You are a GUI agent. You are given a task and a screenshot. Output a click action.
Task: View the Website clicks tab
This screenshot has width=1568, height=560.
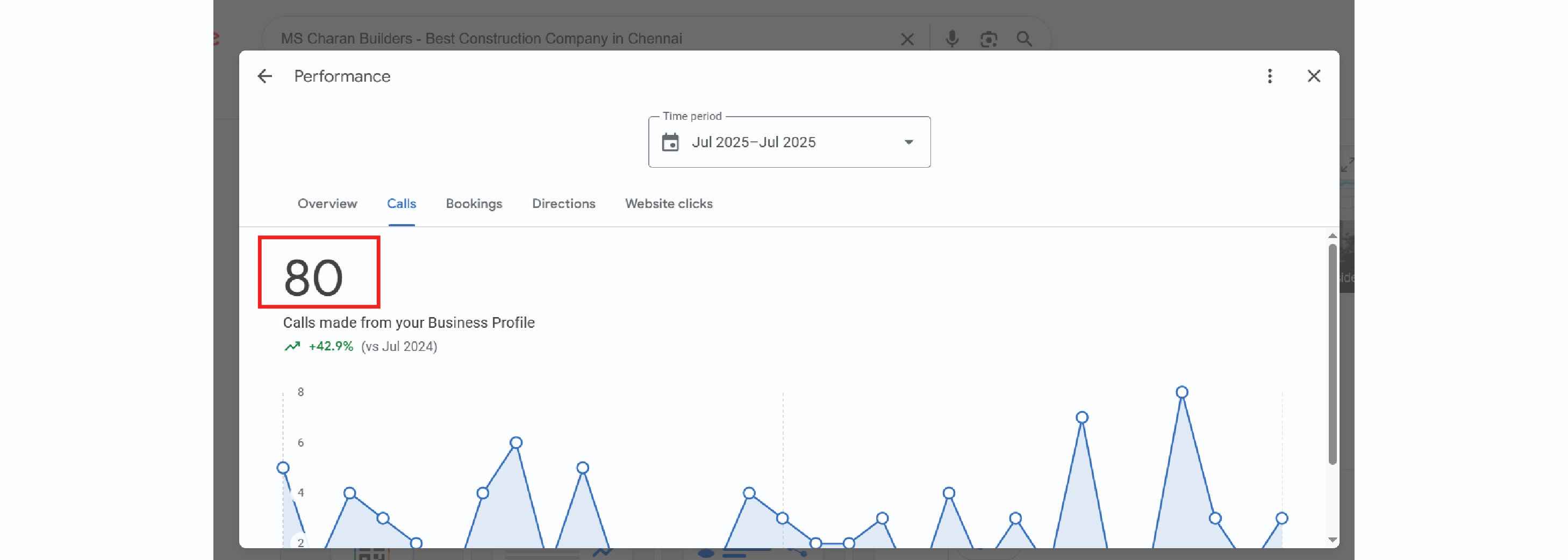pyautogui.click(x=668, y=204)
